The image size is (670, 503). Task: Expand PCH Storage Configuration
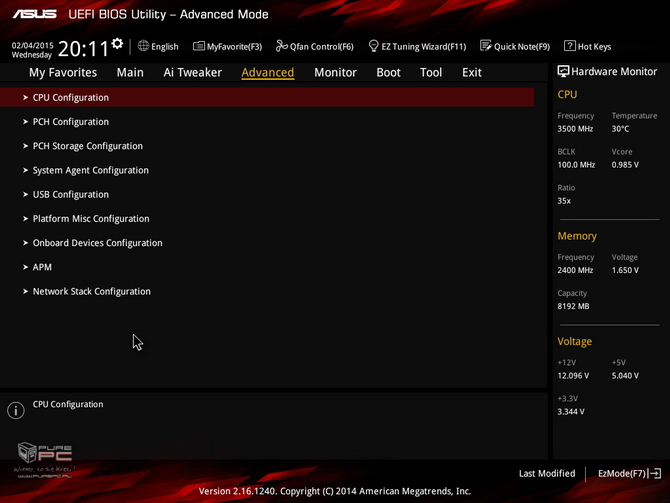(87, 146)
